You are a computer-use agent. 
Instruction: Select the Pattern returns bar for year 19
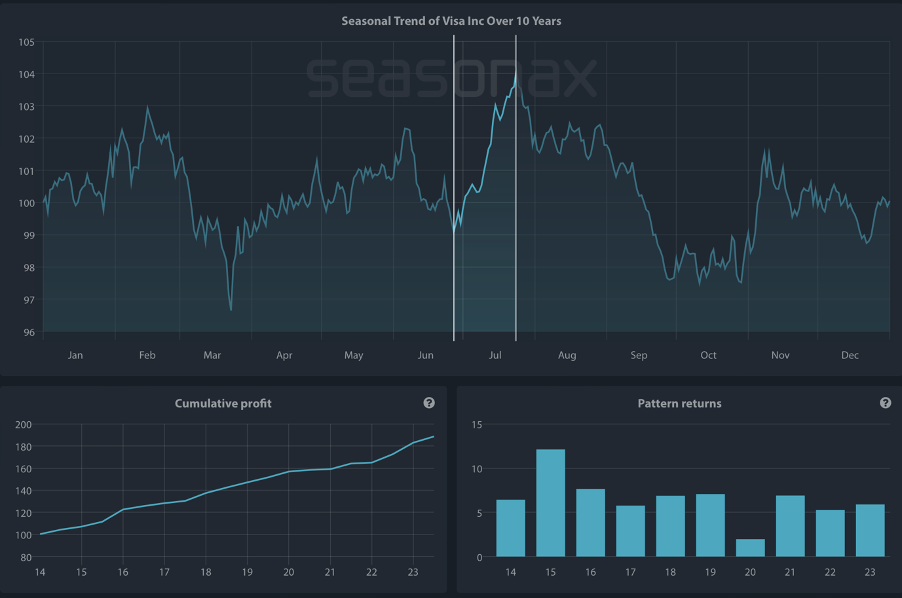pyautogui.click(x=710, y=526)
